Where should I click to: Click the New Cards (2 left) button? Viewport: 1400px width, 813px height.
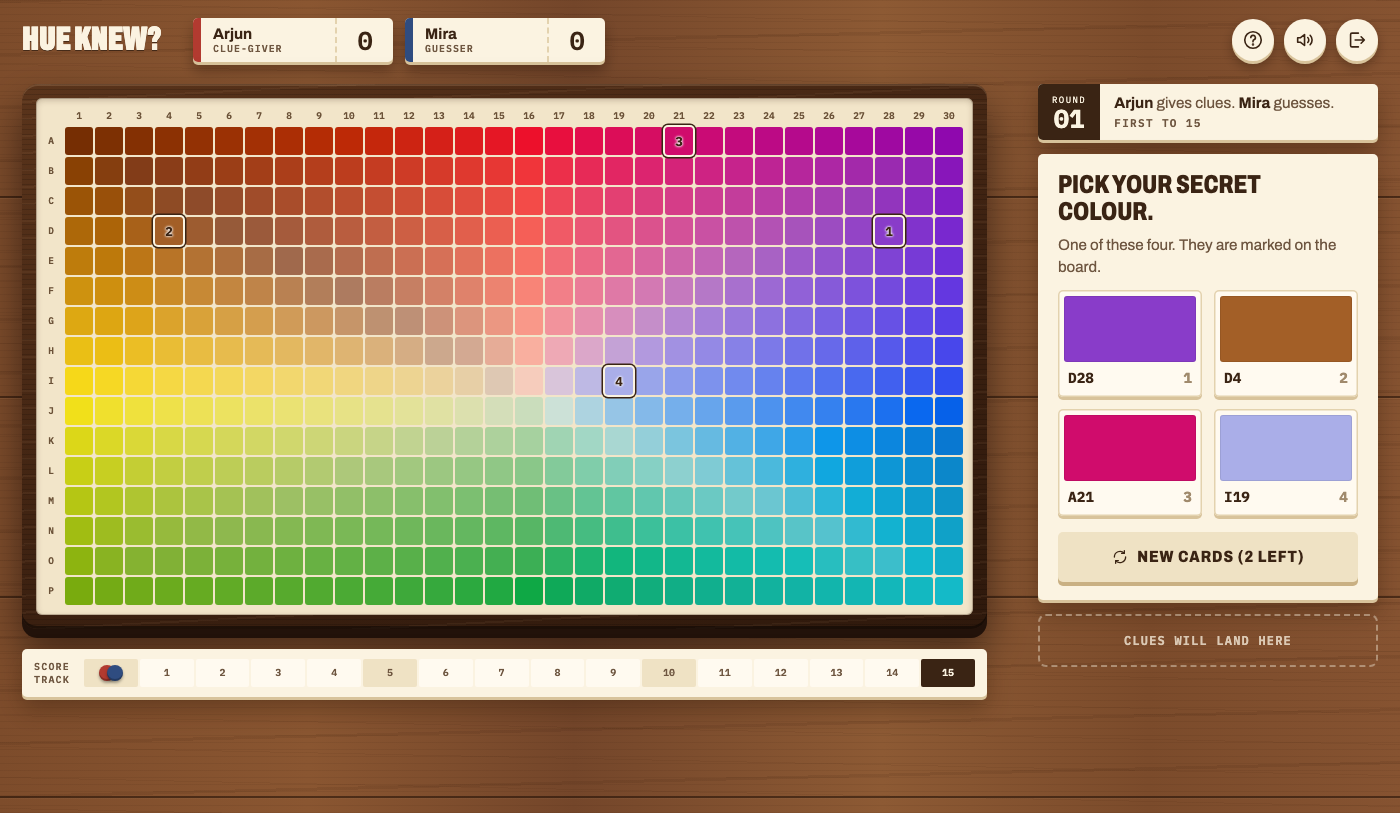click(x=1208, y=557)
